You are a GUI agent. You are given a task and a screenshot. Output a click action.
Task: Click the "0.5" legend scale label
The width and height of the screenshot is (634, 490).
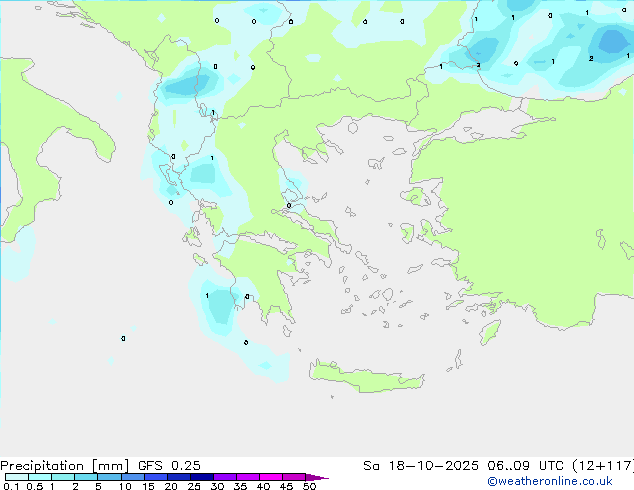tap(35, 486)
